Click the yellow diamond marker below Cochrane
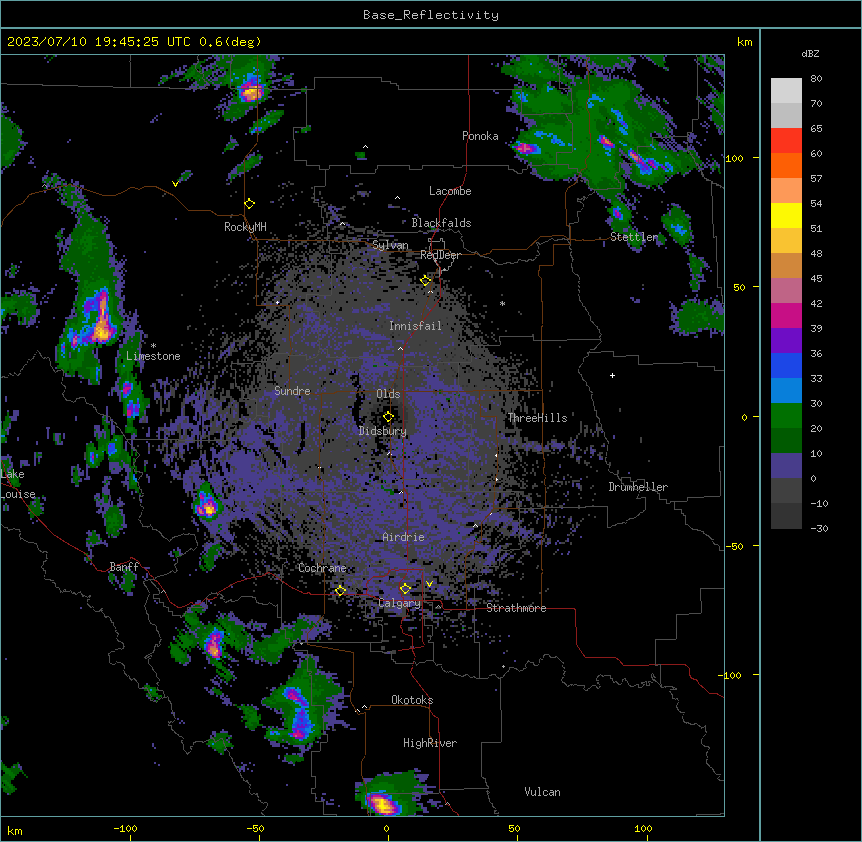Screen dimensions: 862x842 coord(340,591)
